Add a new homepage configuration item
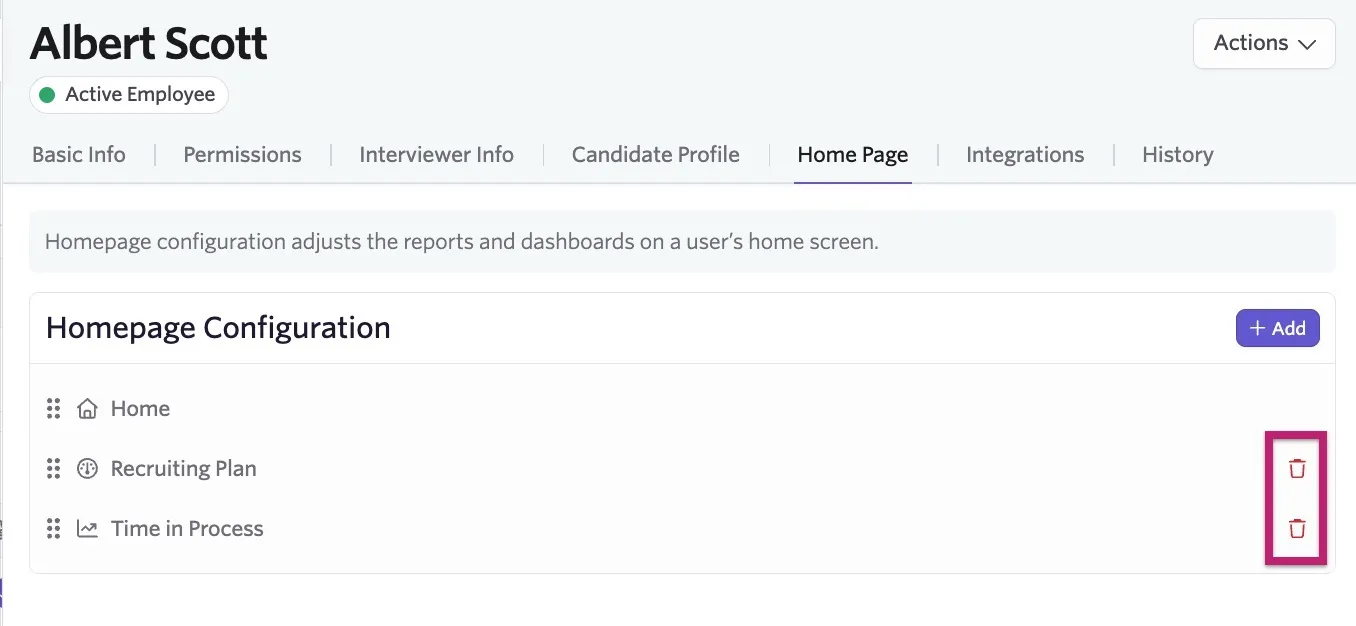 pyautogui.click(x=1278, y=328)
